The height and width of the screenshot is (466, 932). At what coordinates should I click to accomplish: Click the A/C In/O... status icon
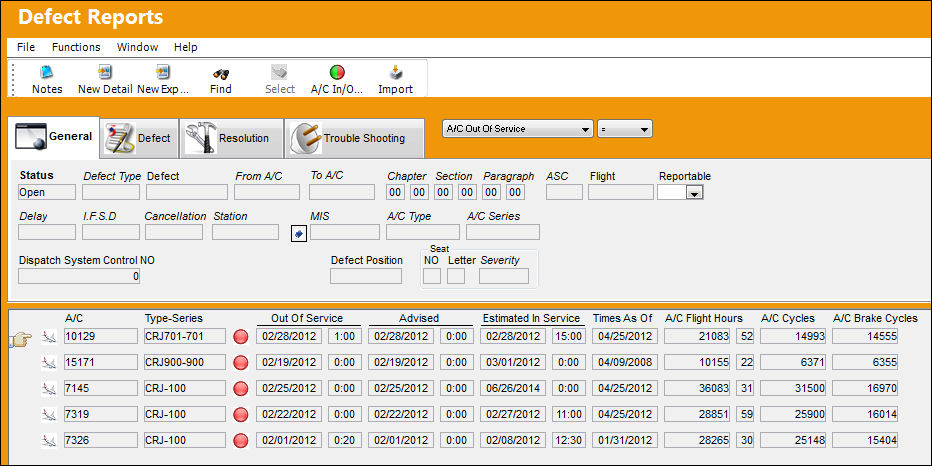coord(337,73)
